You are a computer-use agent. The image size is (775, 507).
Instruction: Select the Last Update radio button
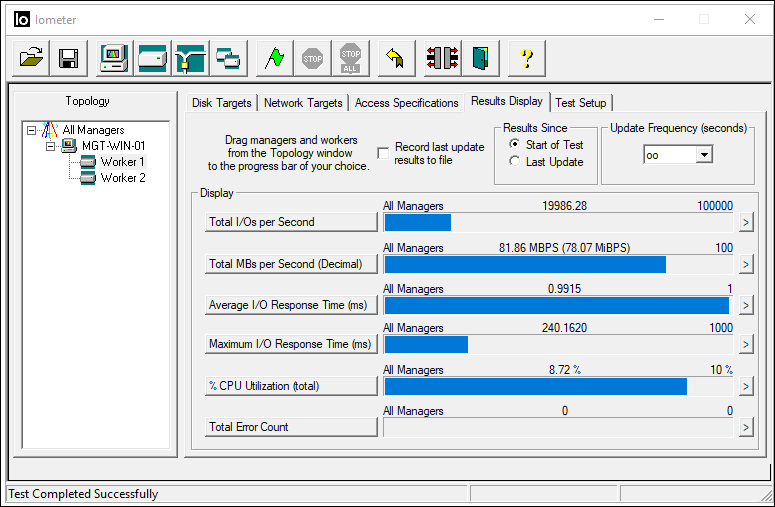point(514,162)
